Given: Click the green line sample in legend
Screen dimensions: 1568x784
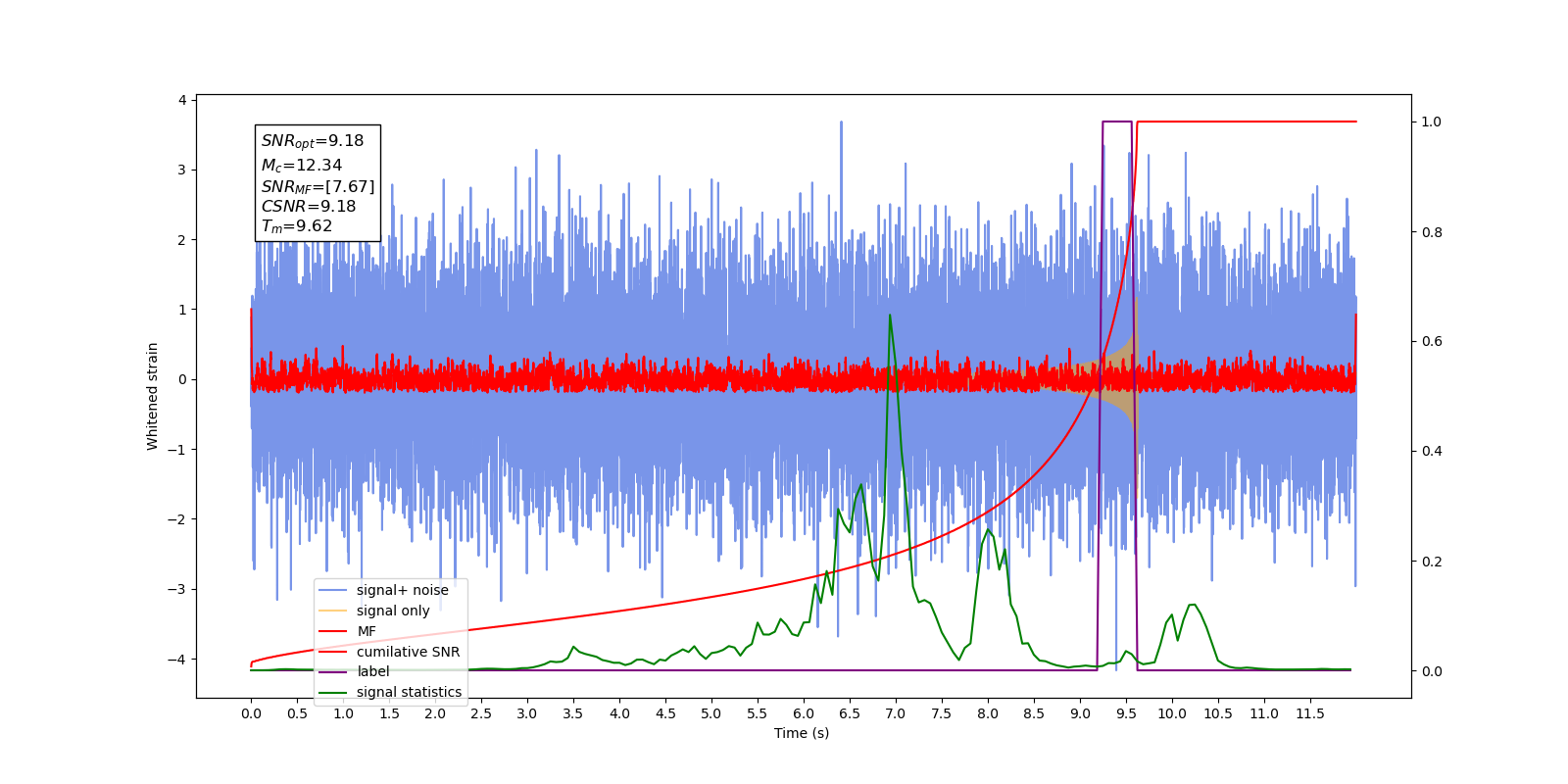Looking at the screenshot, I should click(x=333, y=692).
